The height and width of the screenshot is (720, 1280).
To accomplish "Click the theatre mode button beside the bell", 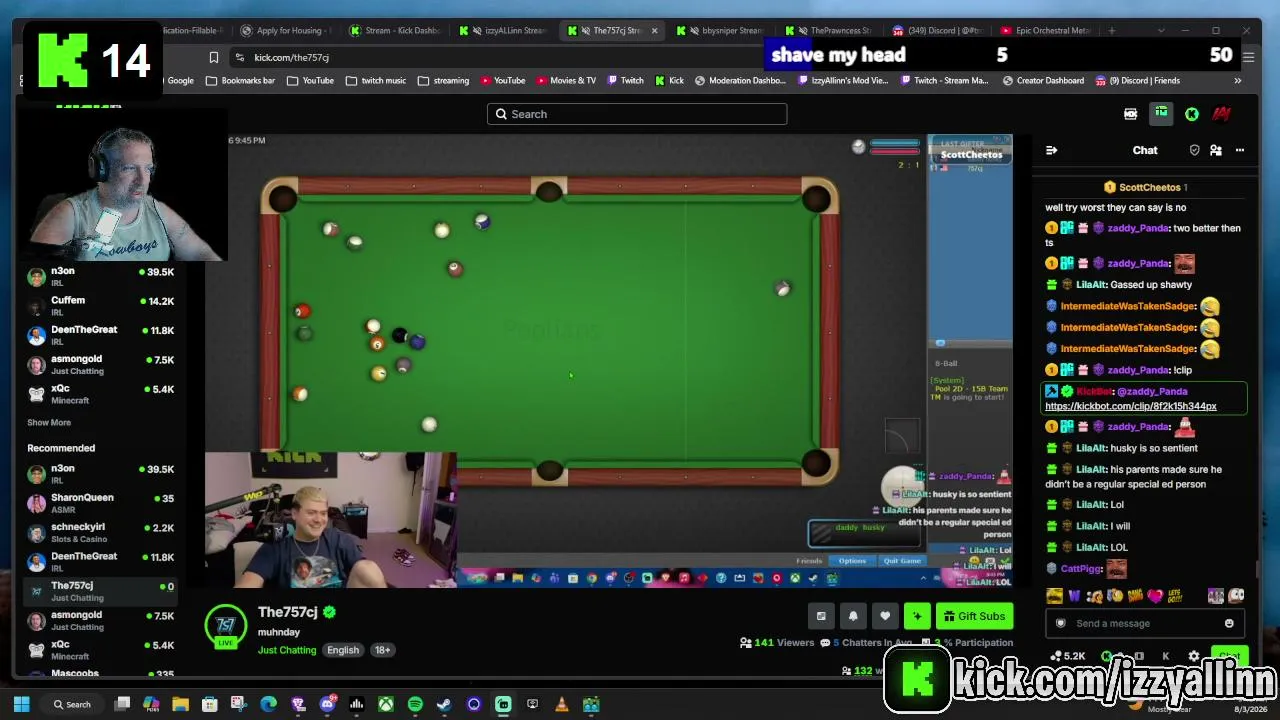I will point(821,616).
